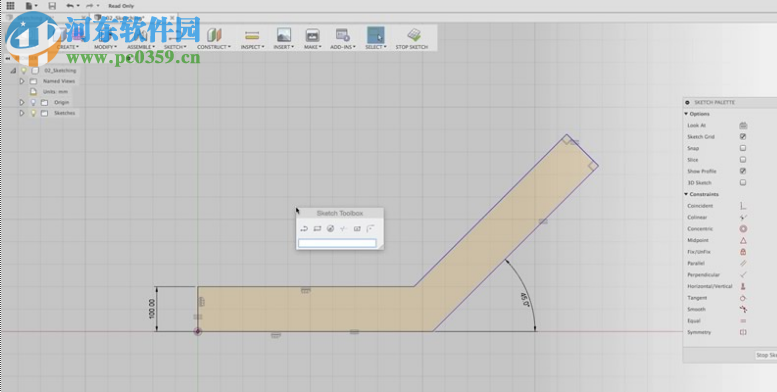This screenshot has height=392, width=777.
Task: Uncheck the Sketch Grid checkbox
Action: (x=743, y=136)
